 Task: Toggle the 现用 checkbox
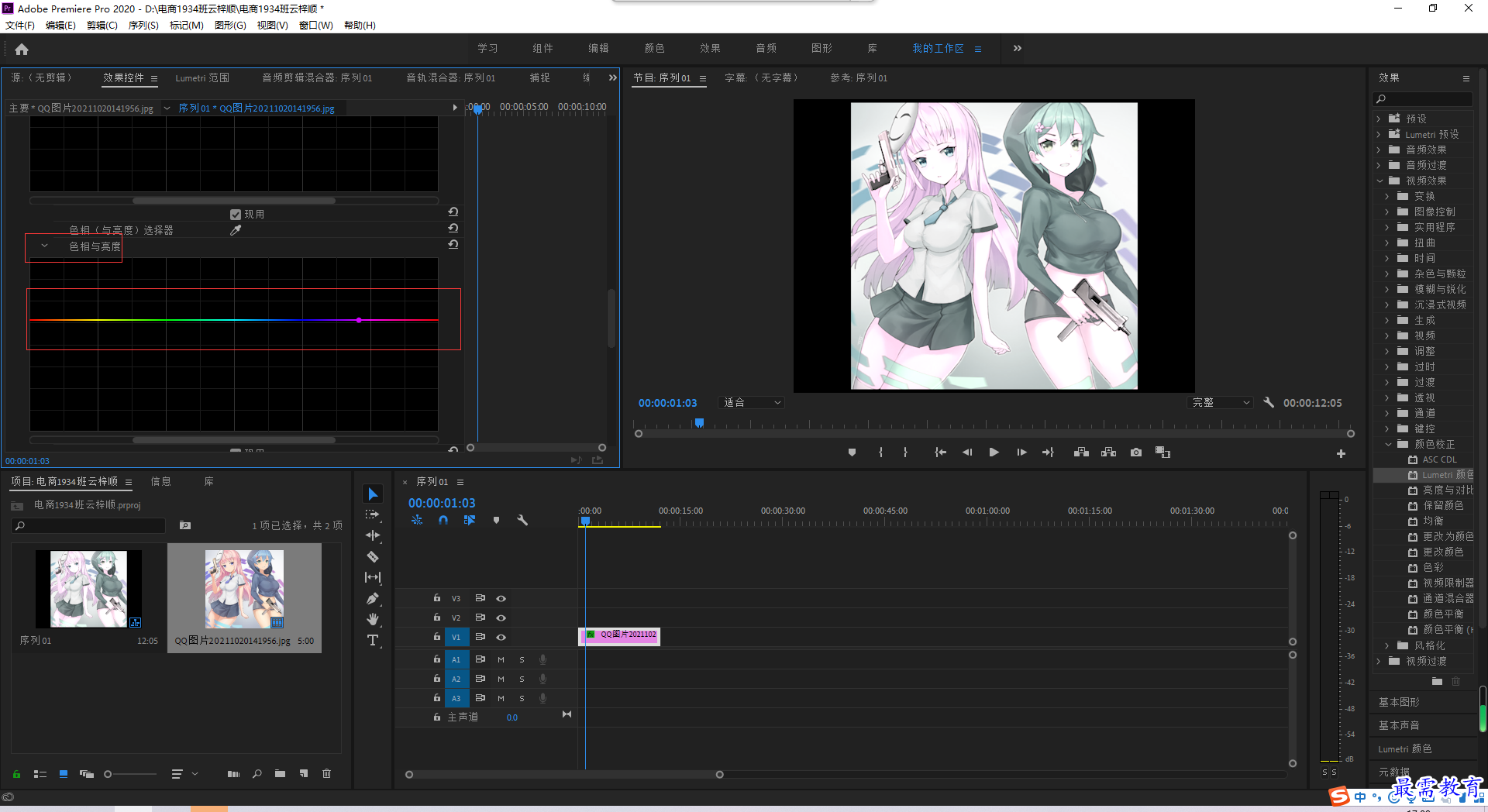tap(236, 215)
